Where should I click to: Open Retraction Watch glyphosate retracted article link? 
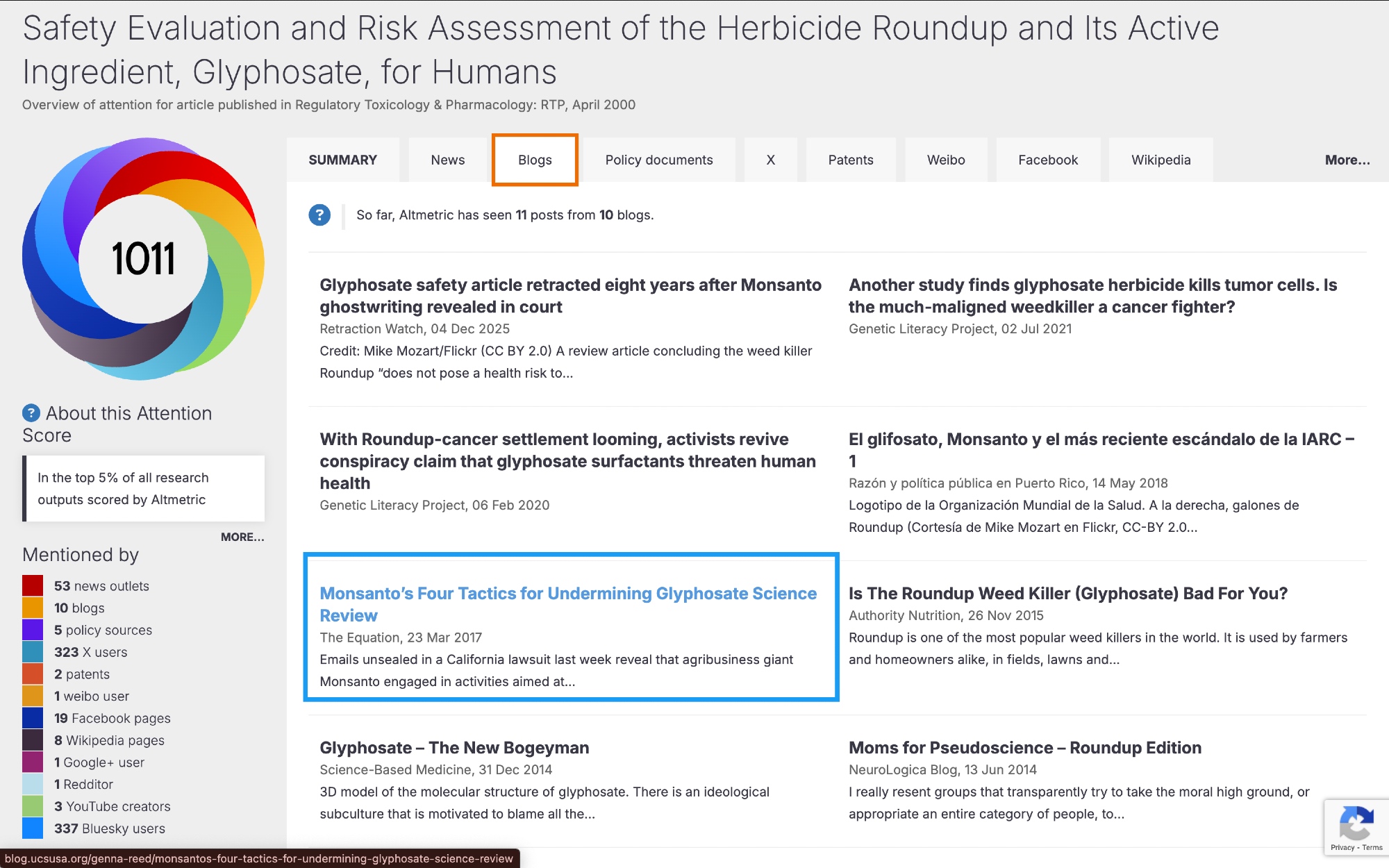click(x=569, y=296)
